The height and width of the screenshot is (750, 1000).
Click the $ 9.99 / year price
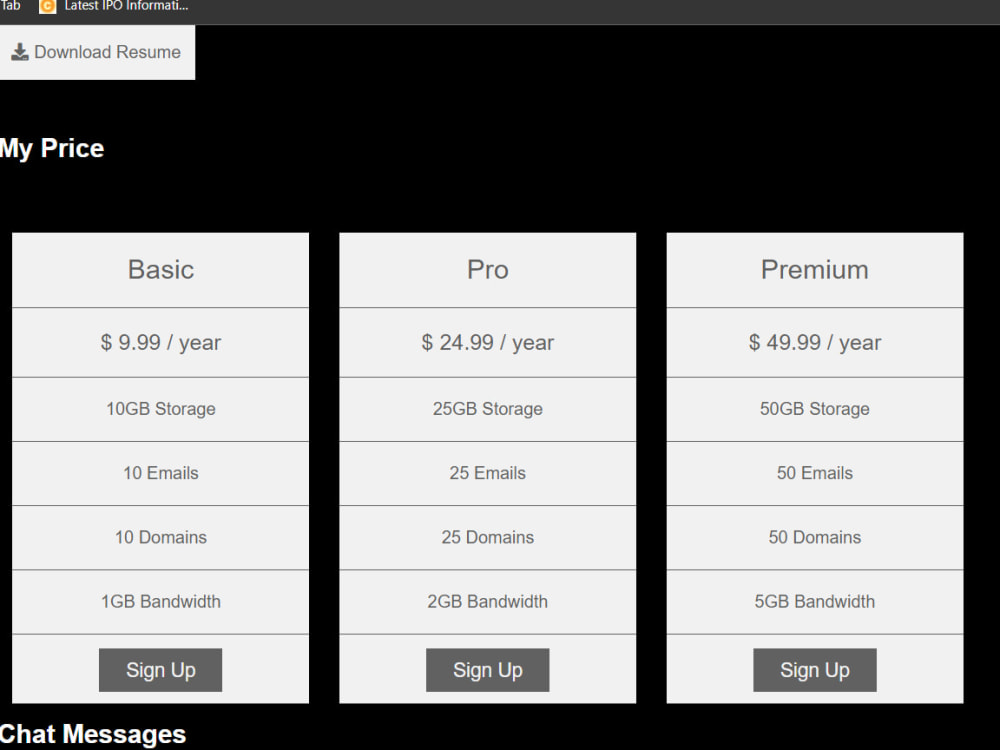pyautogui.click(x=161, y=342)
